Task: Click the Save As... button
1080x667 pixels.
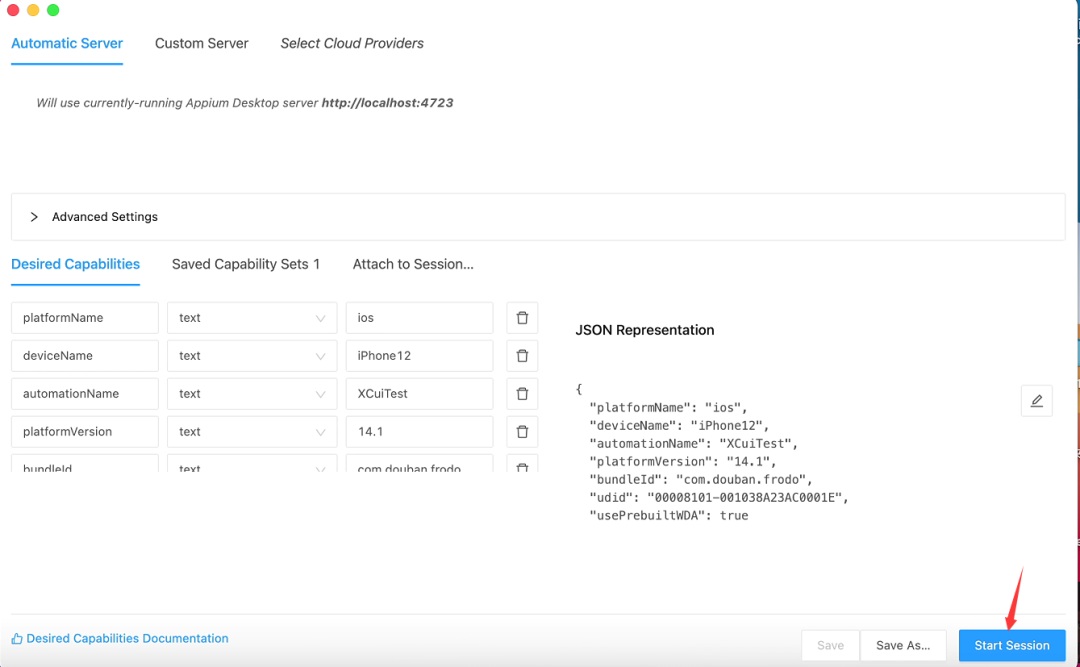Action: coord(903,645)
